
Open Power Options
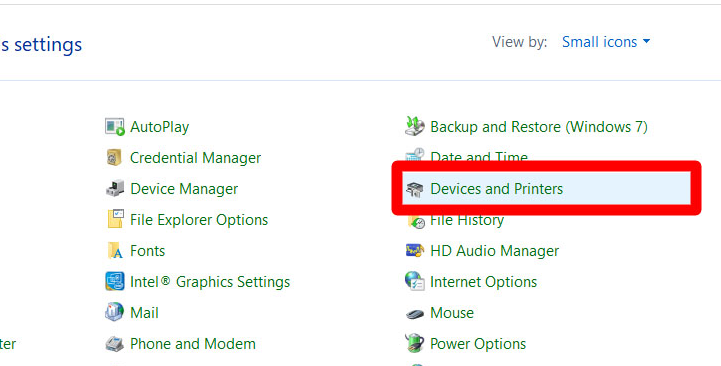(478, 343)
